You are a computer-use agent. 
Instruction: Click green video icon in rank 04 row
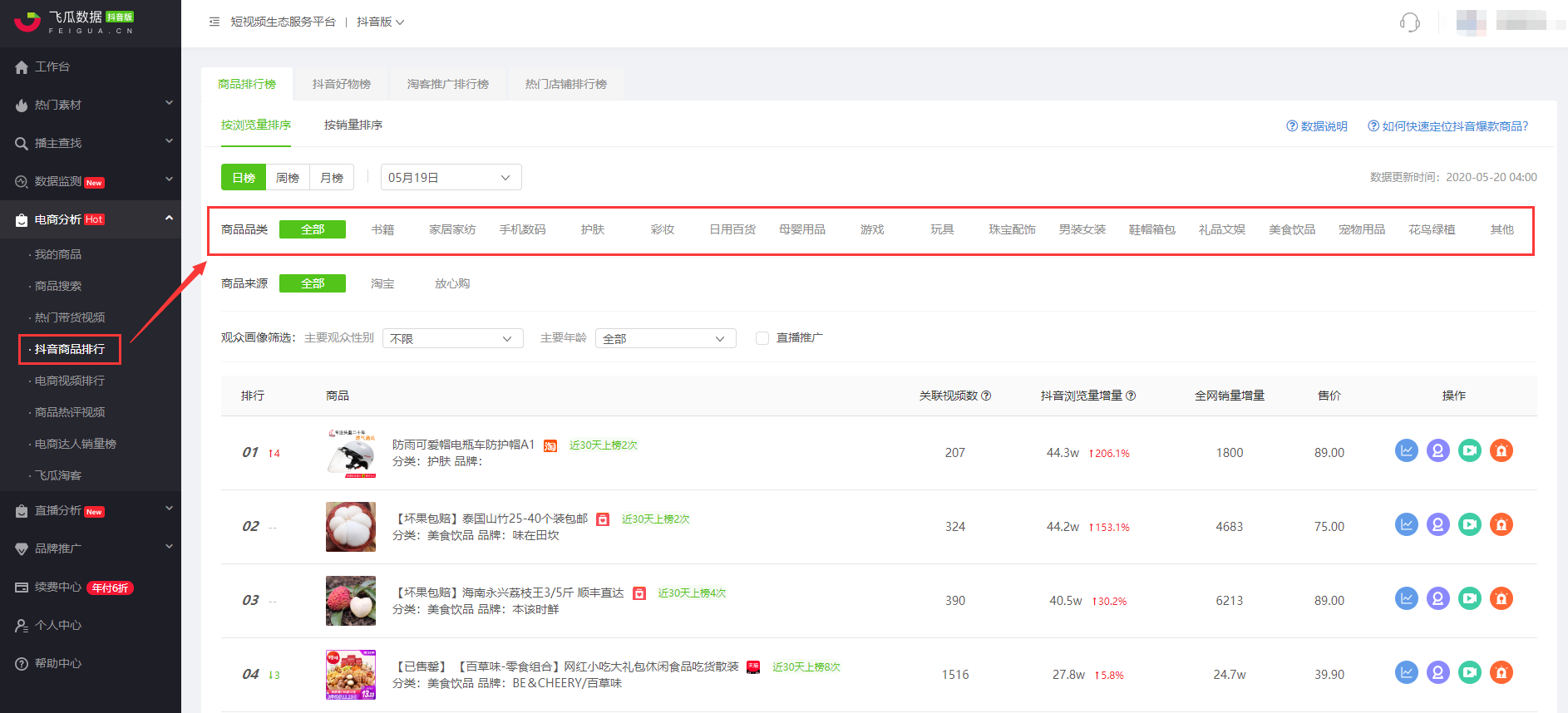1469,672
